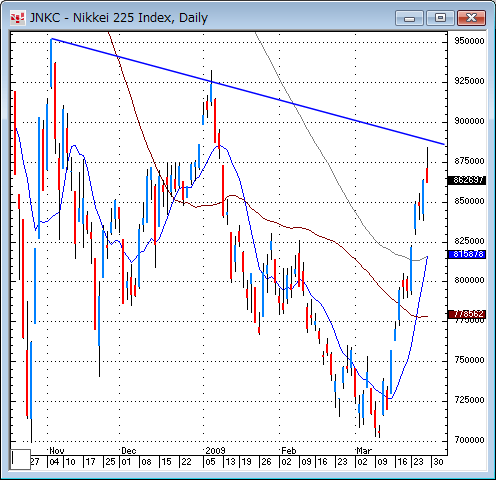Click the date label 27 on time axis

[35, 462]
